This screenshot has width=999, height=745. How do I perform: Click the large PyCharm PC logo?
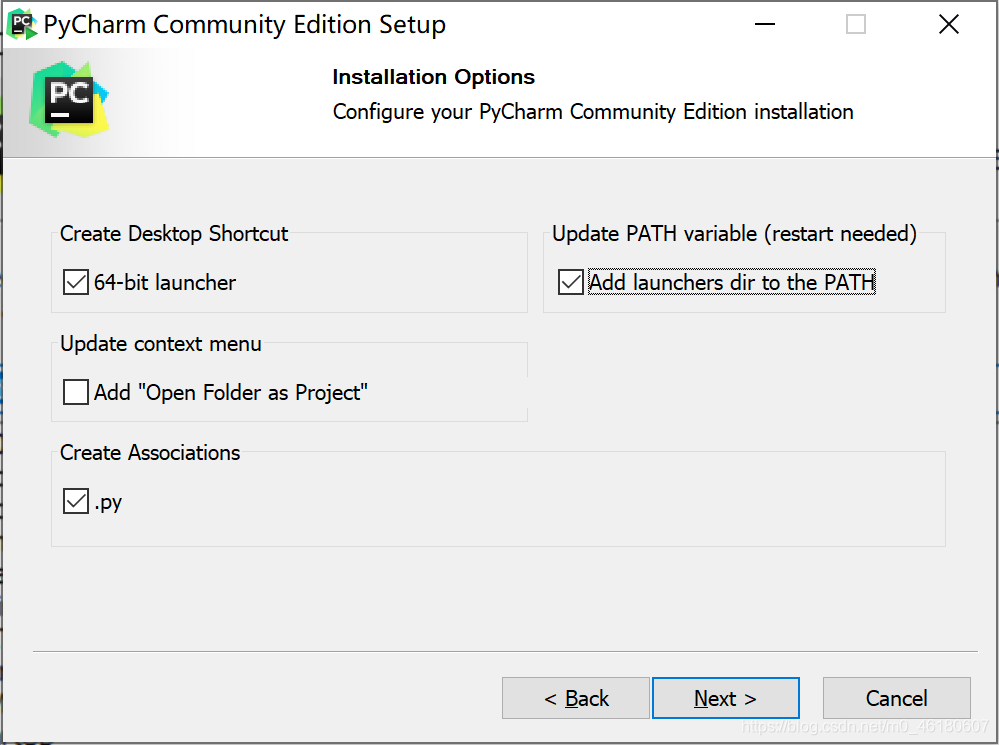[69, 99]
